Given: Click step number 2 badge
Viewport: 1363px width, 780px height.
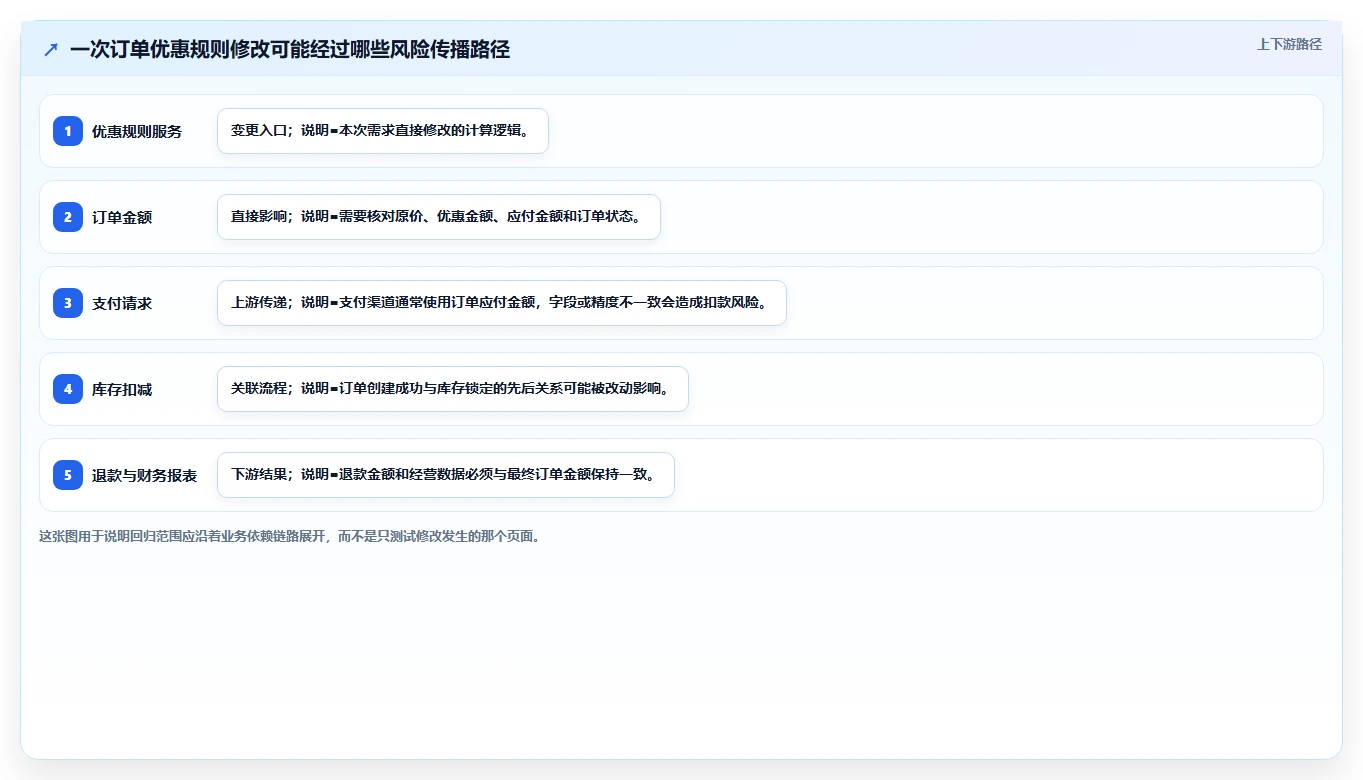Looking at the screenshot, I should pos(68,217).
